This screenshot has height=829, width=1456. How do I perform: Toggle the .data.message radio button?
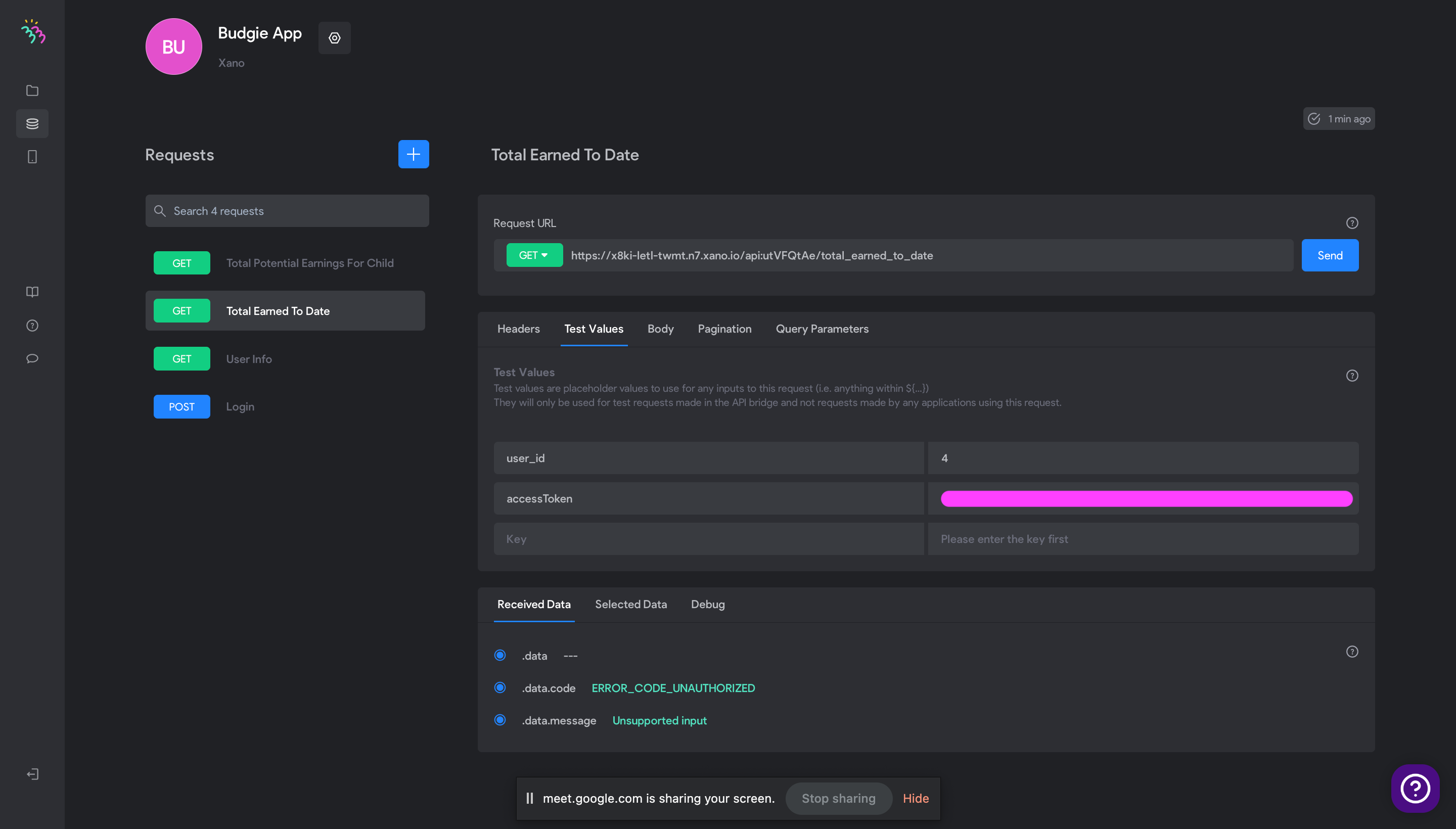click(500, 720)
